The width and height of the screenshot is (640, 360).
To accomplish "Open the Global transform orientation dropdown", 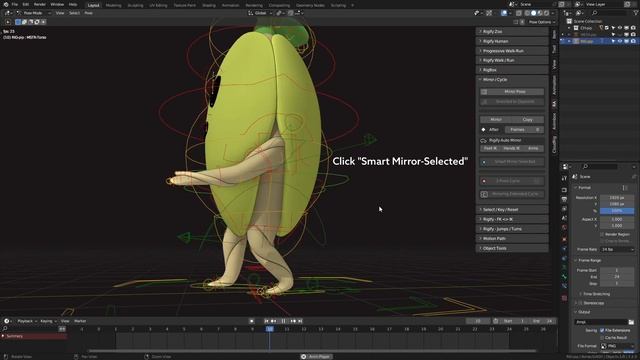I will coord(260,13).
